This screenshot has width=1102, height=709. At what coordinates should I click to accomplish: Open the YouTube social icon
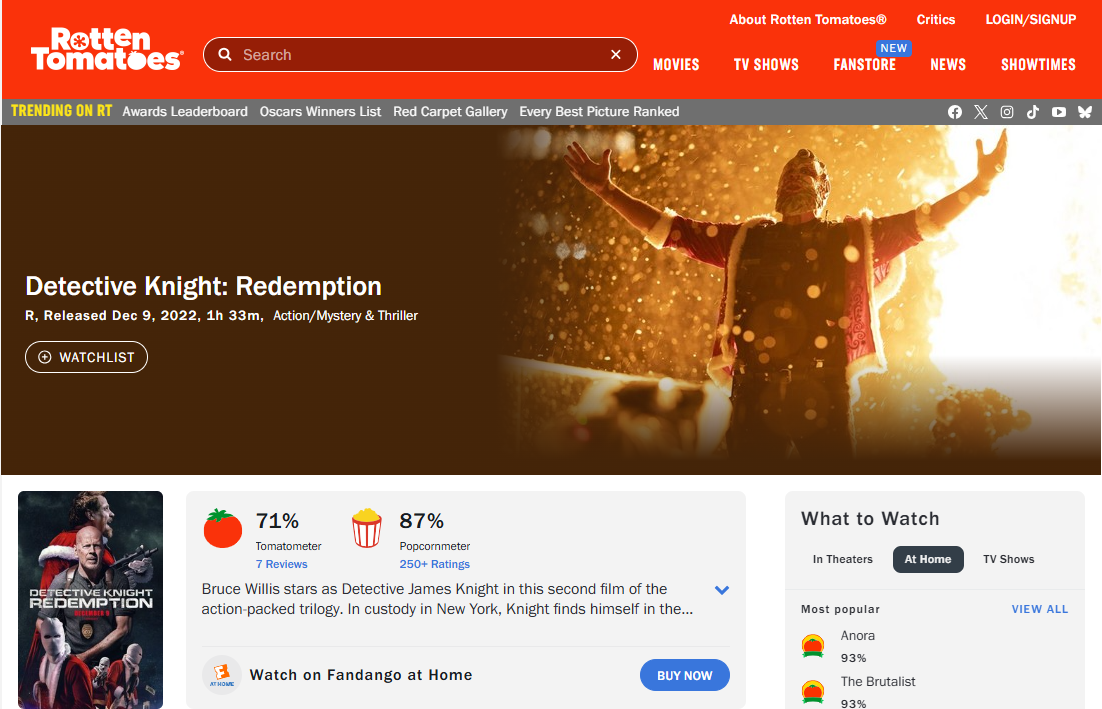pos(1059,112)
